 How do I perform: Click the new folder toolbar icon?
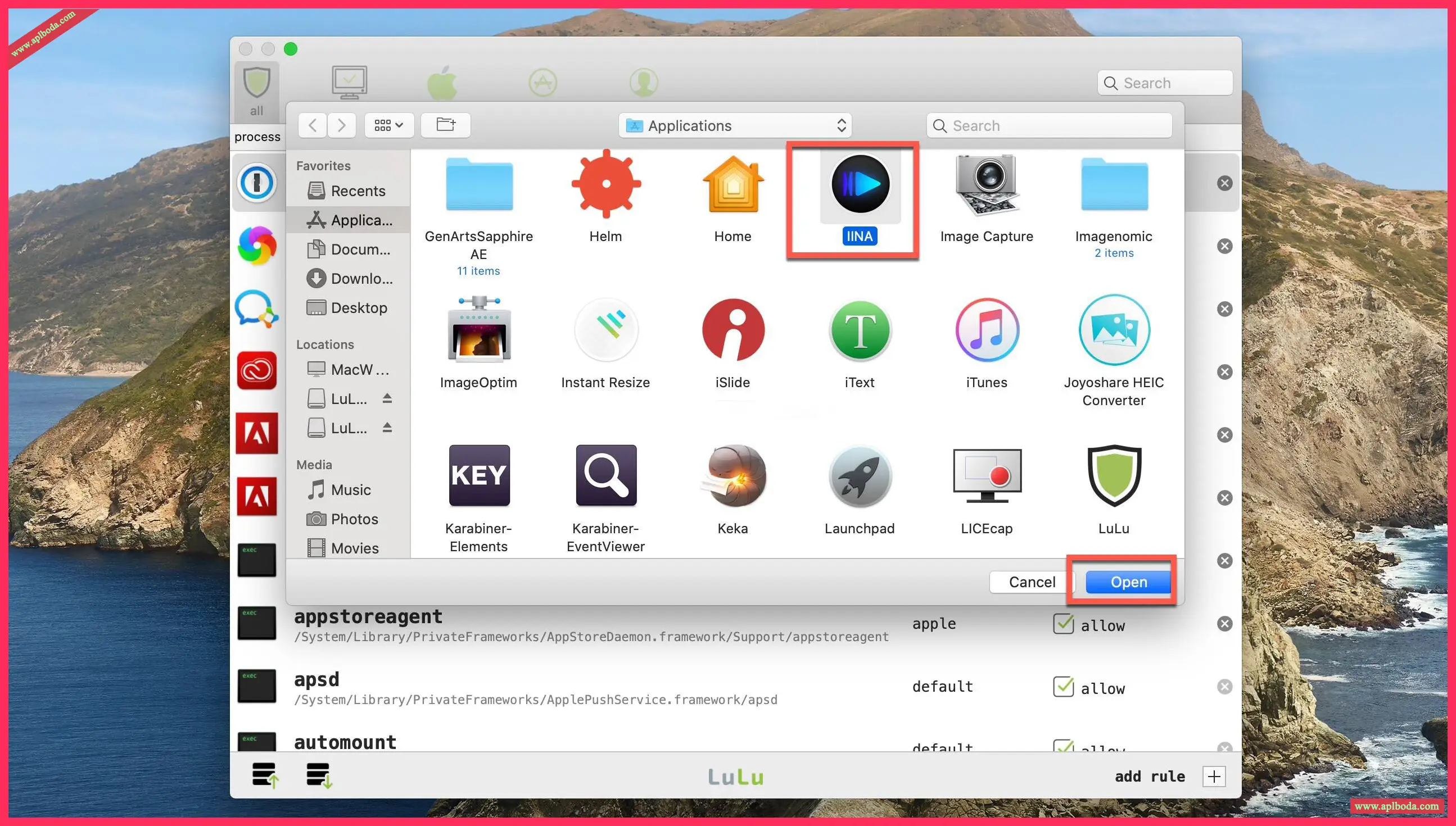point(445,125)
